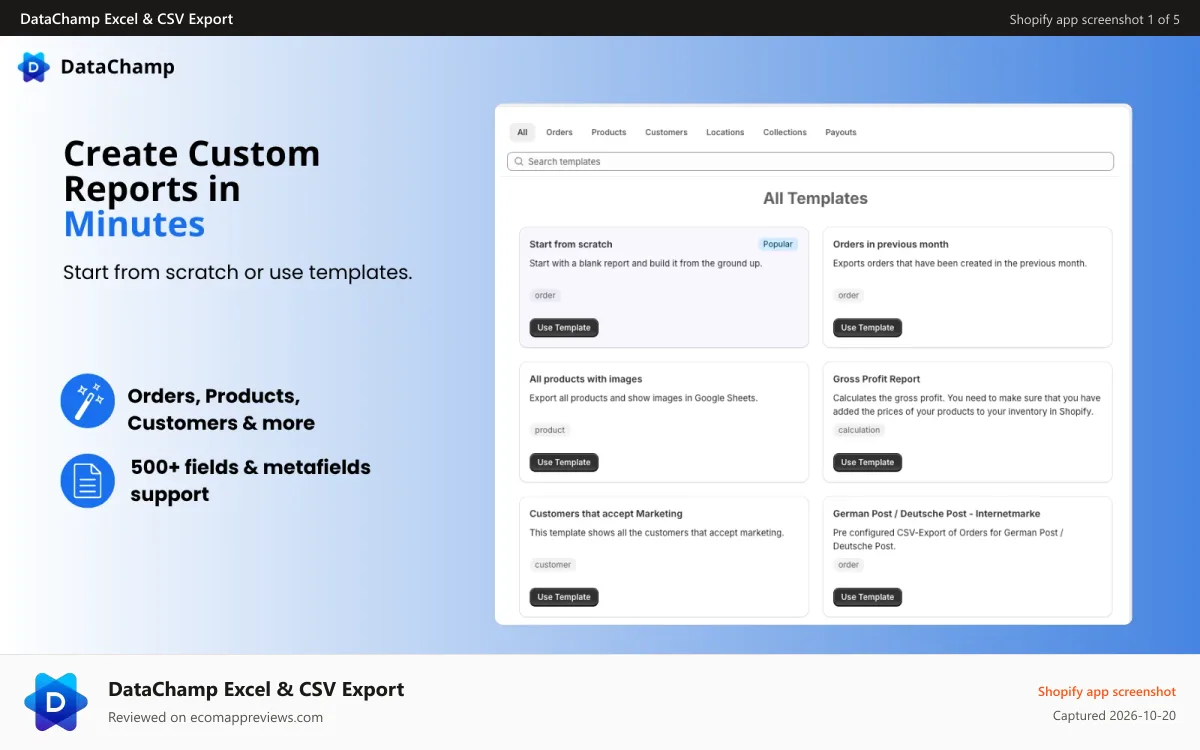The width and height of the screenshot is (1200, 750).
Task: Click Shopify app screenshot 1 of 5 text
Action: point(1095,19)
